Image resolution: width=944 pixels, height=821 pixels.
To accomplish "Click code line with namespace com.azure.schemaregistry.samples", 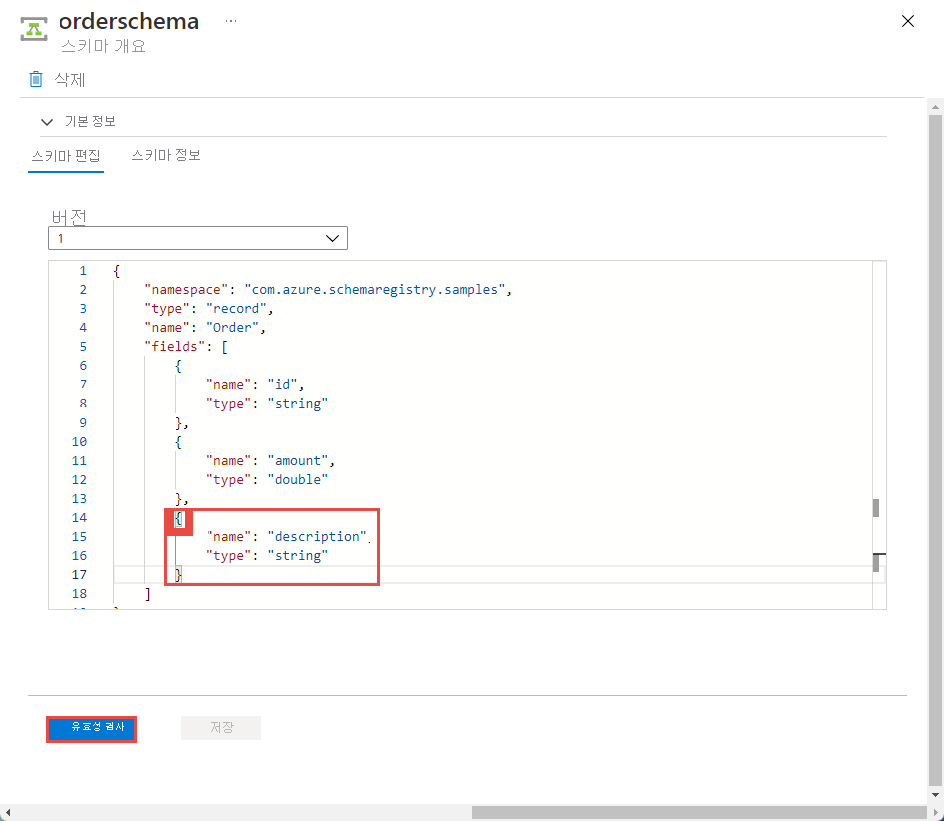I will (328, 290).
